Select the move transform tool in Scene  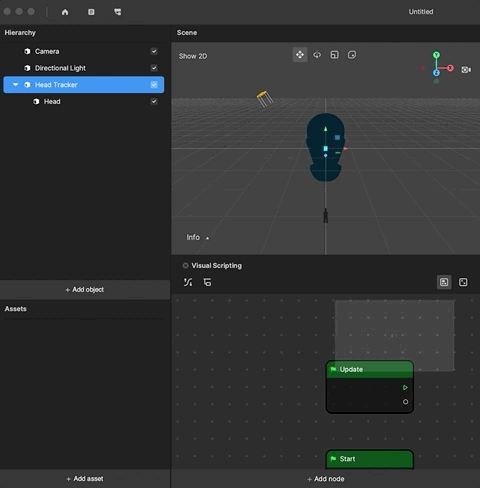[300, 55]
